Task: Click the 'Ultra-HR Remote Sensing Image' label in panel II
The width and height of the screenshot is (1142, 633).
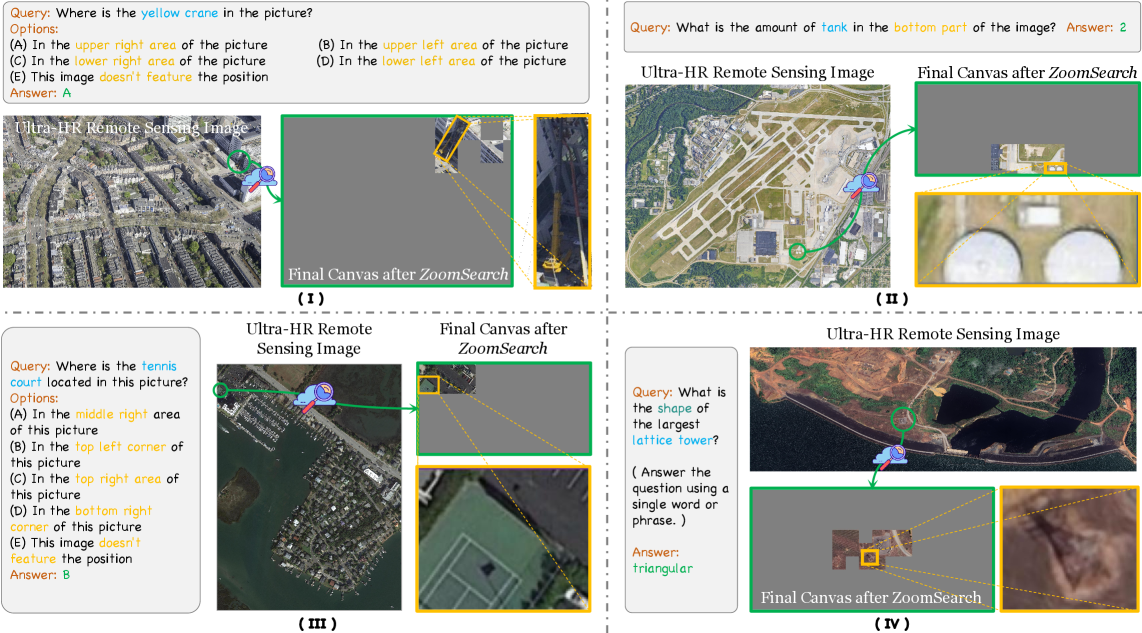Action: [757, 73]
